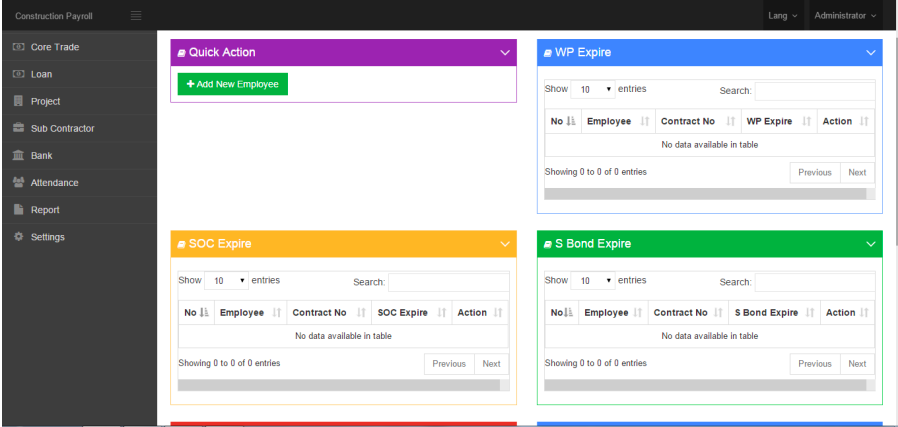Click the Project building icon in sidebar

tap(18, 101)
